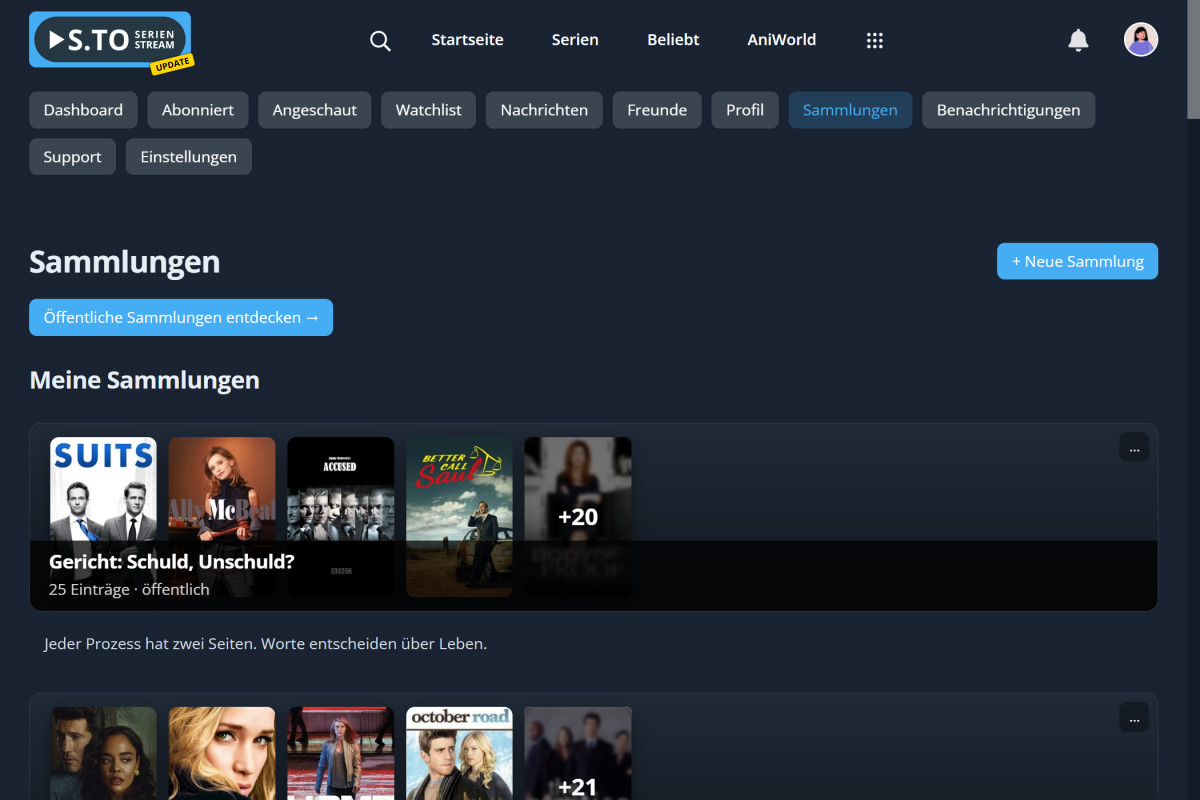This screenshot has width=1200, height=800.
Task: Open Serien in the top navigation
Action: coord(575,40)
